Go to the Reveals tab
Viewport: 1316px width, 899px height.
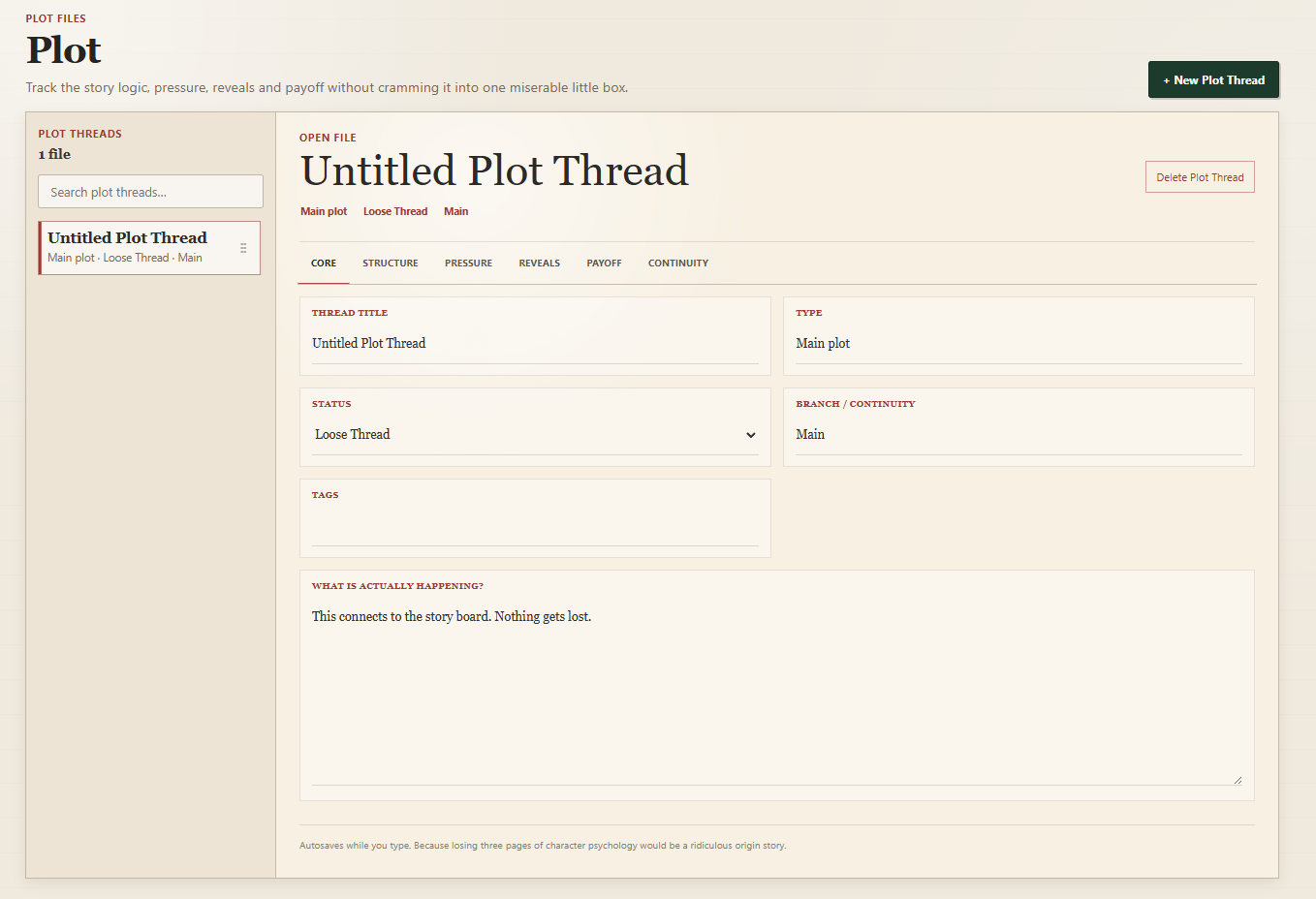tap(540, 263)
